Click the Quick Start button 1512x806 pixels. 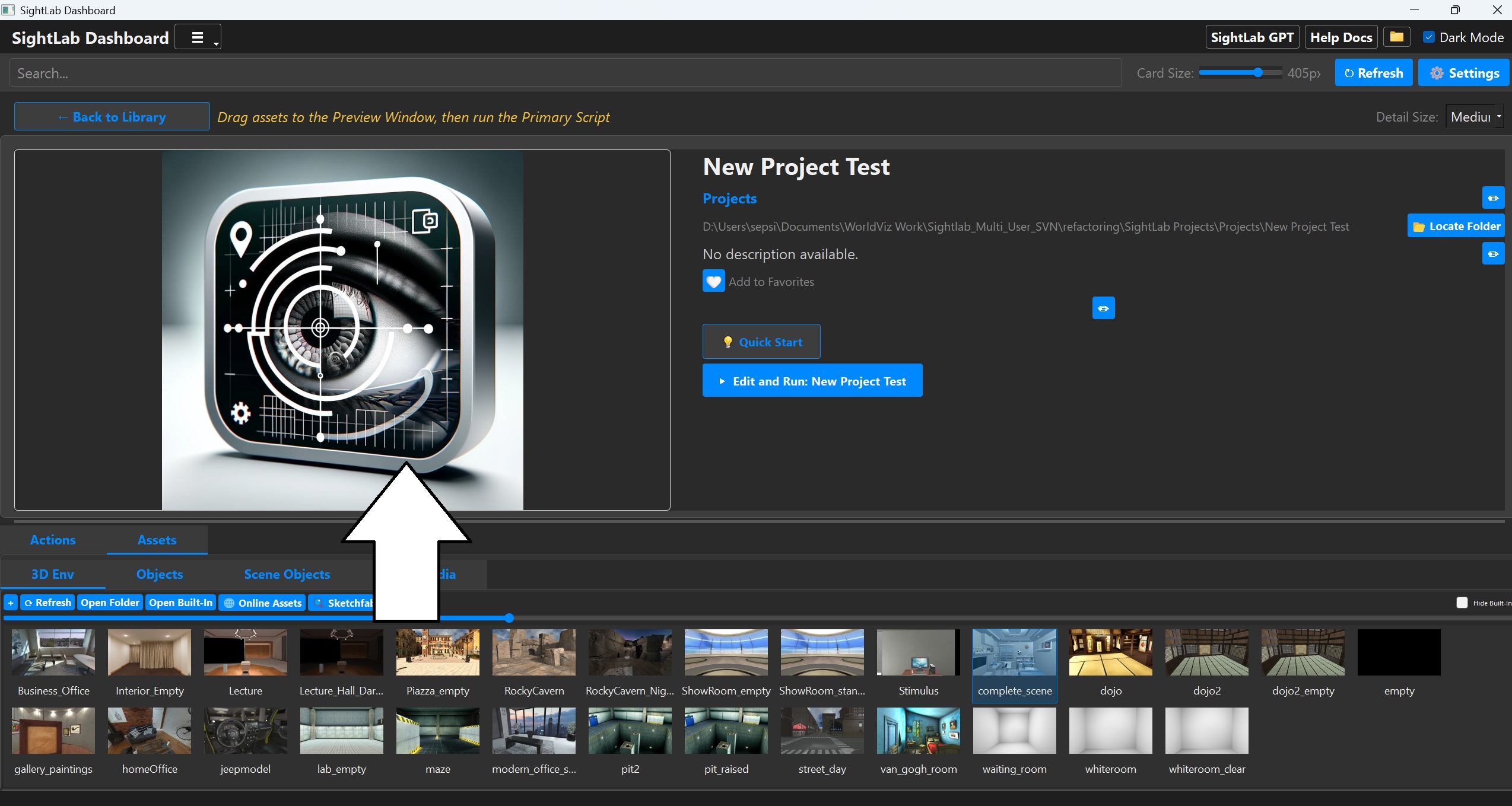761,342
